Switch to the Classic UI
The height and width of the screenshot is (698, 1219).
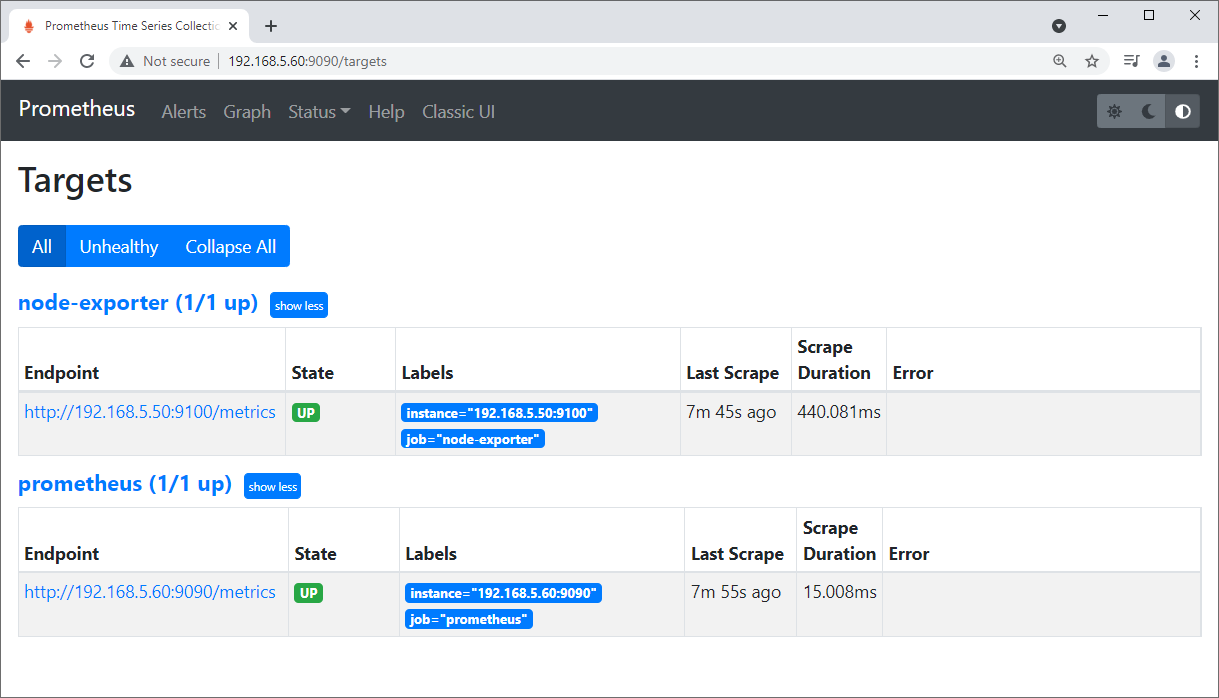[x=458, y=112]
